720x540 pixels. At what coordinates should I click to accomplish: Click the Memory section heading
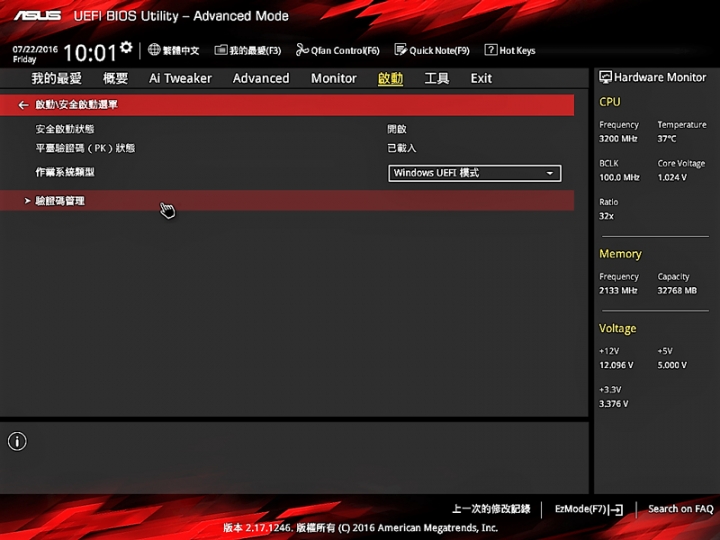point(620,254)
